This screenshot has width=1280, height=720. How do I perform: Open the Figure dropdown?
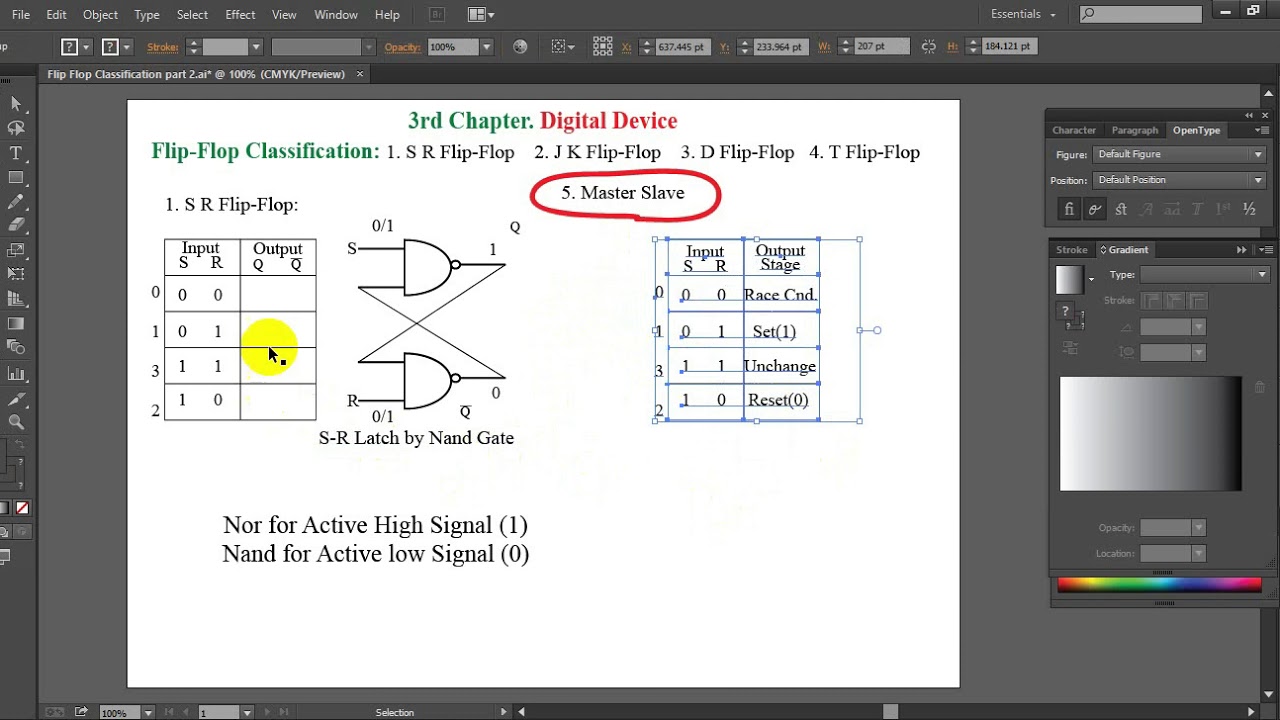(1180, 154)
